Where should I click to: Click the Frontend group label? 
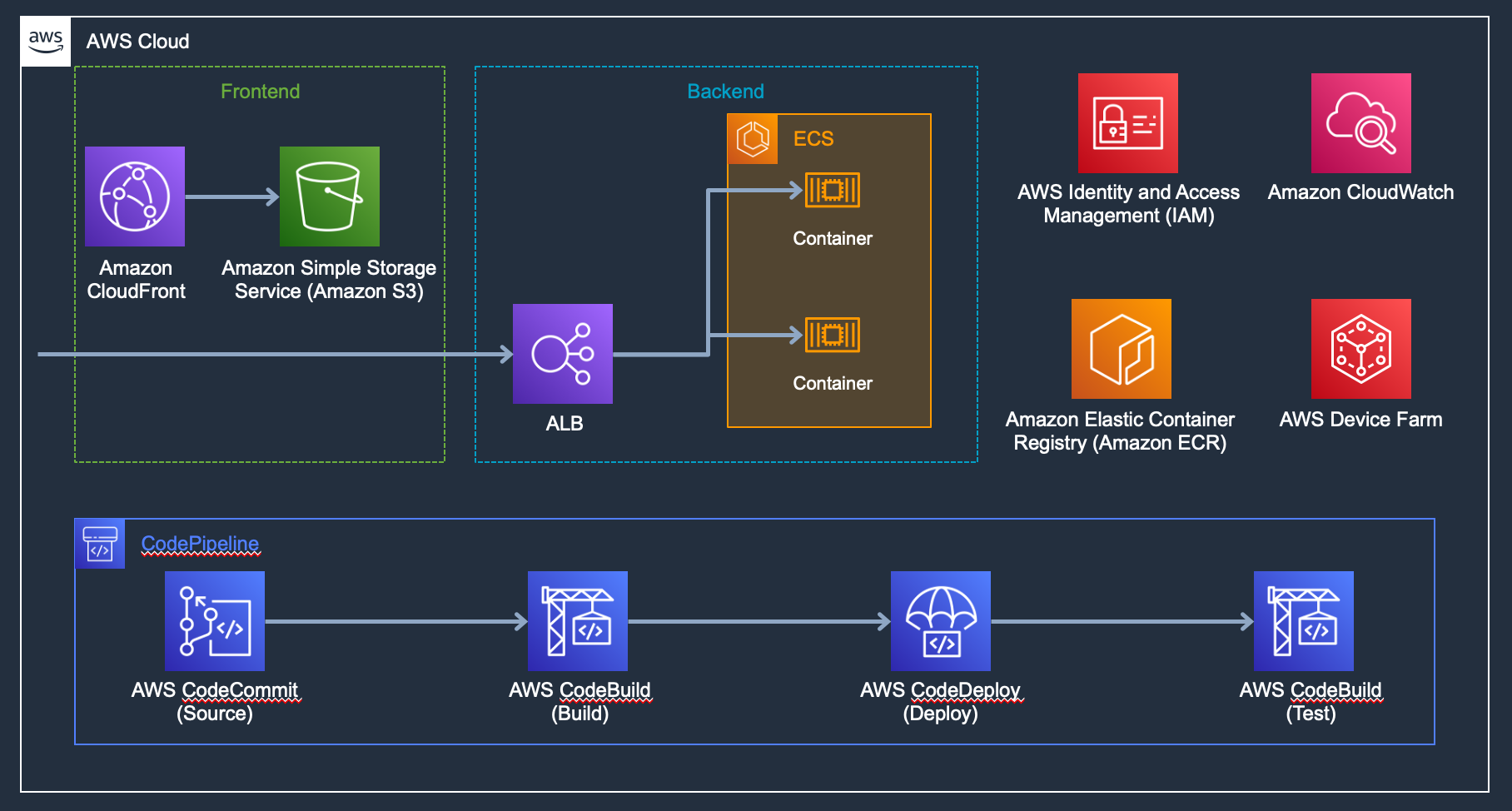tap(260, 92)
